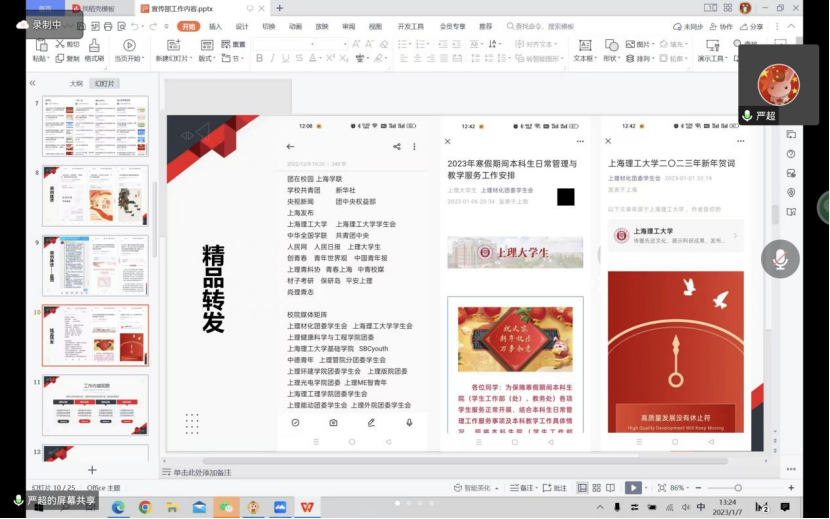Click the Undo arrow

135,26
